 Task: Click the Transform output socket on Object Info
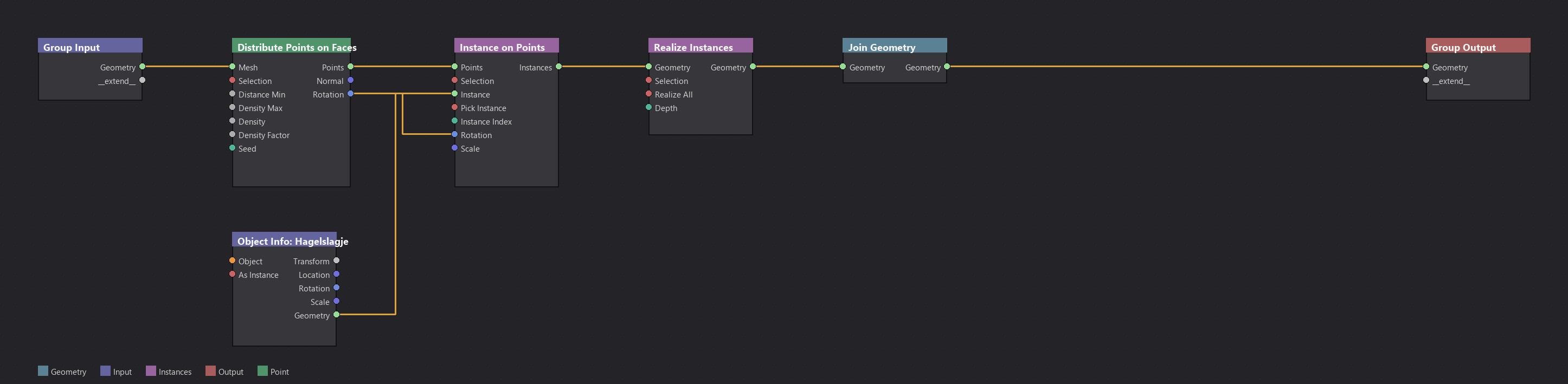(337, 261)
